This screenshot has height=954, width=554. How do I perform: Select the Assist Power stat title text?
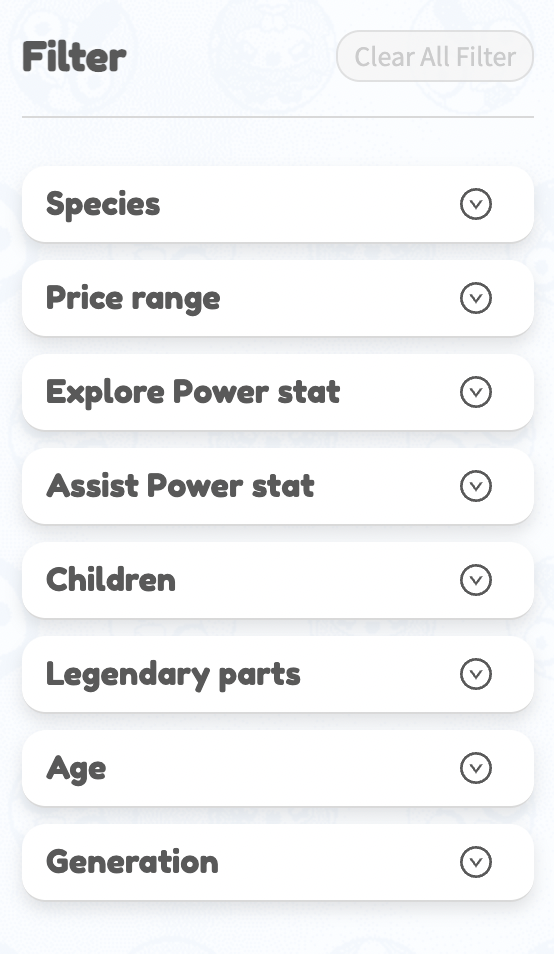coord(180,486)
